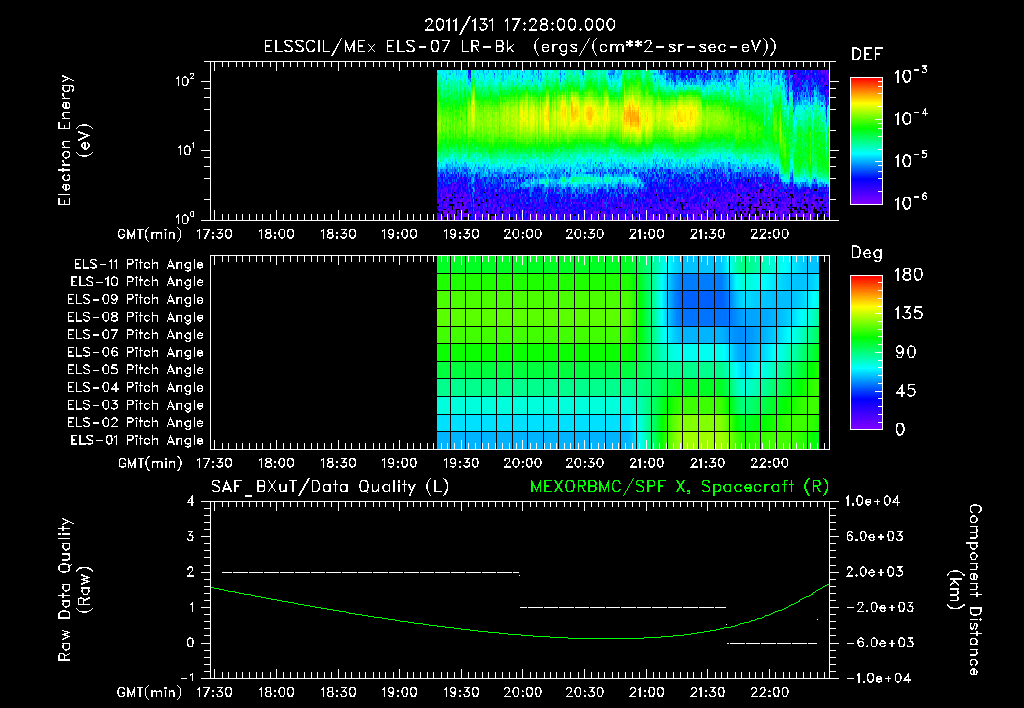Select the Raw Data Quality (Raw) axis label
Image resolution: width=1024 pixels, height=708 pixels.
point(74,590)
